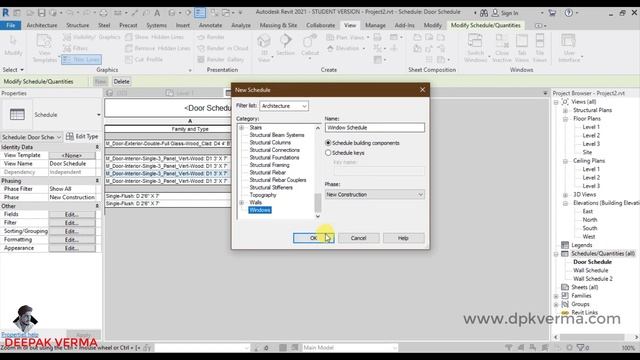
Task: Collapse the Ceiling Plans node
Action: click(565, 161)
